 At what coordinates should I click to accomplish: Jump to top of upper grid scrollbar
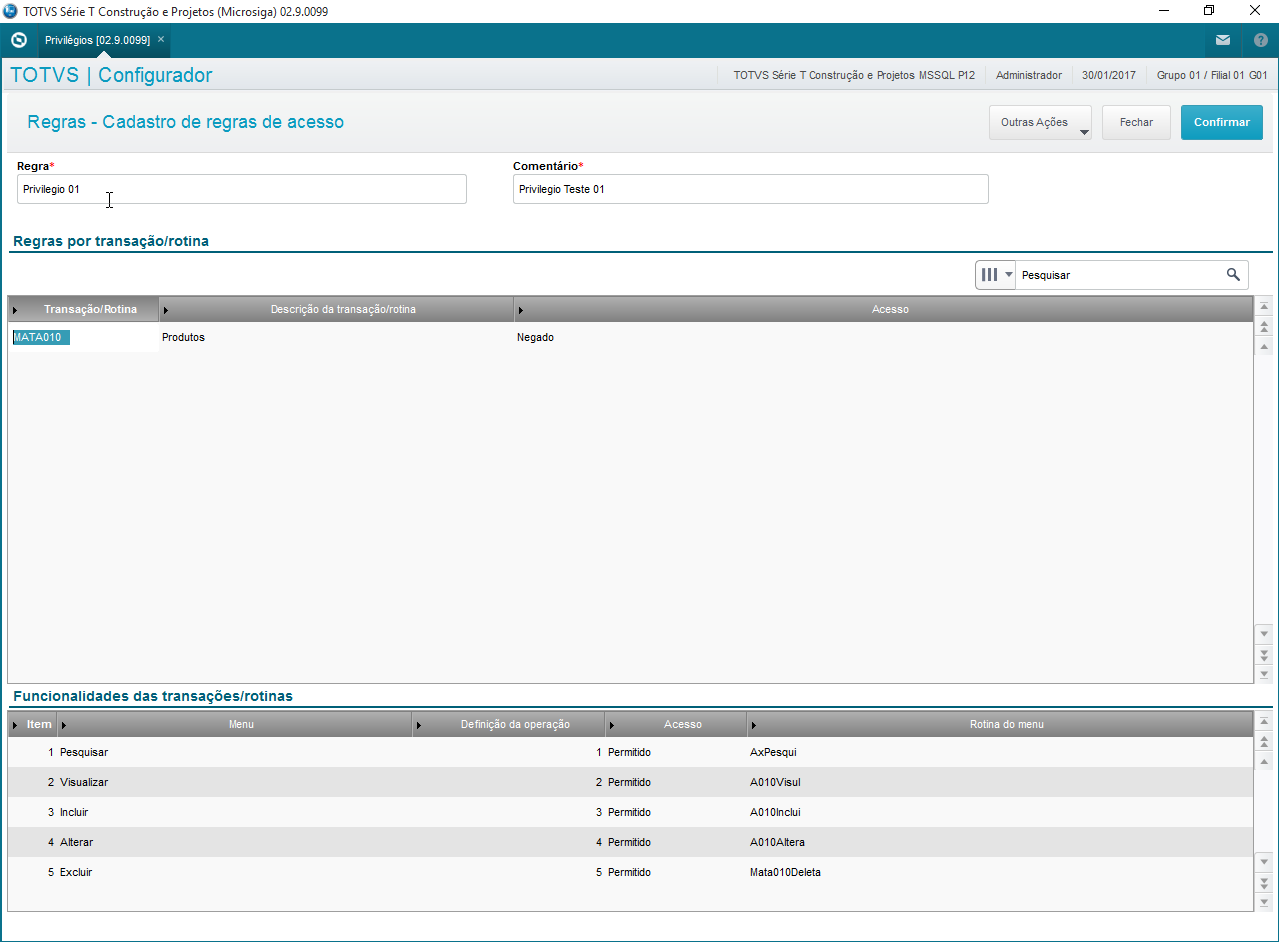click(x=1264, y=307)
